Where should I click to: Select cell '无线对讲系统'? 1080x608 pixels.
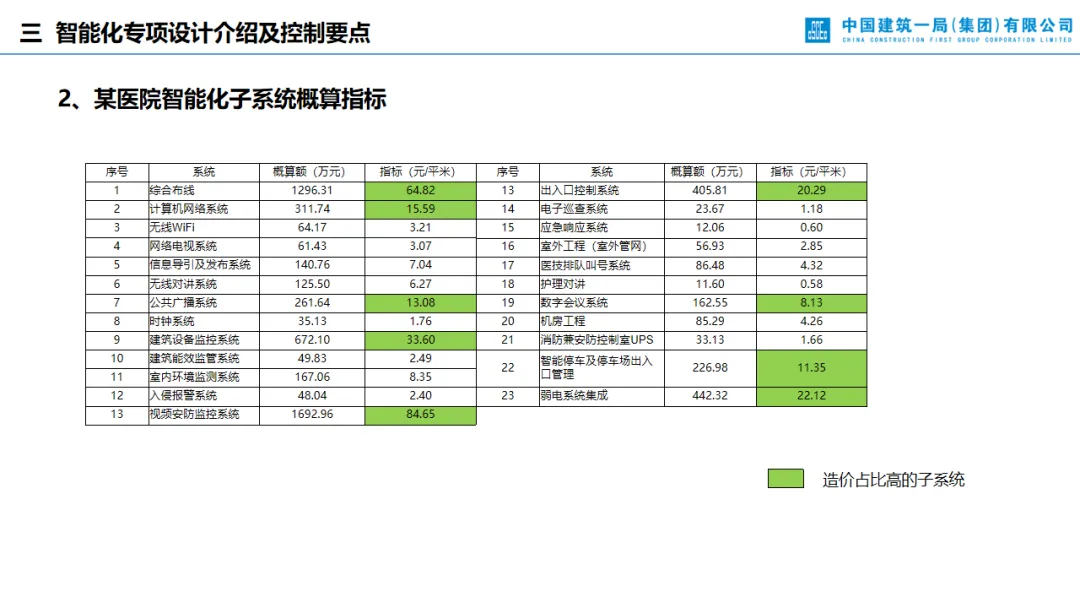[x=204, y=284]
